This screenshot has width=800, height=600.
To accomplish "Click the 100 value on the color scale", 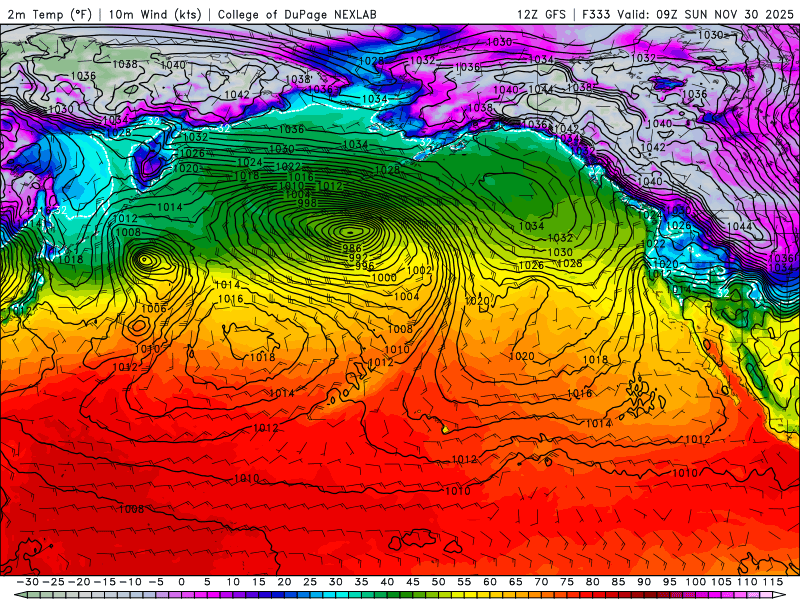I will click(695, 582).
